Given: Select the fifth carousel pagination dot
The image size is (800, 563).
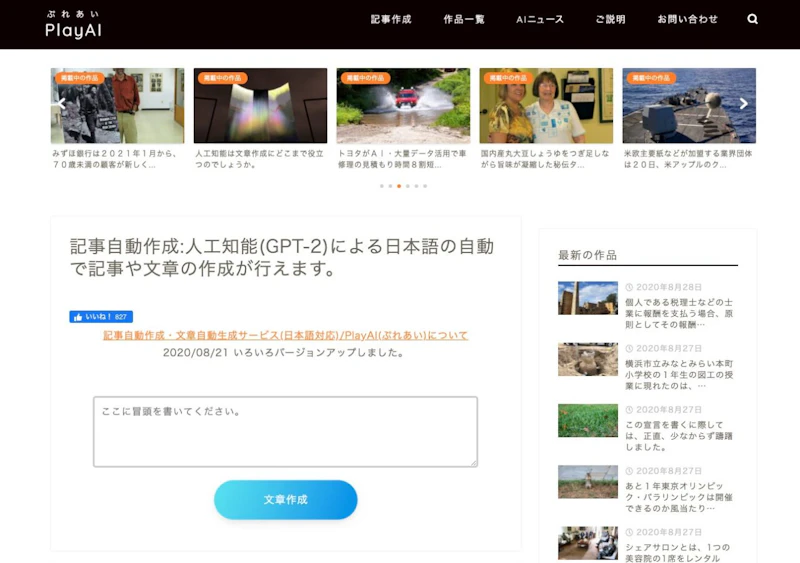Looking at the screenshot, I should [416, 186].
